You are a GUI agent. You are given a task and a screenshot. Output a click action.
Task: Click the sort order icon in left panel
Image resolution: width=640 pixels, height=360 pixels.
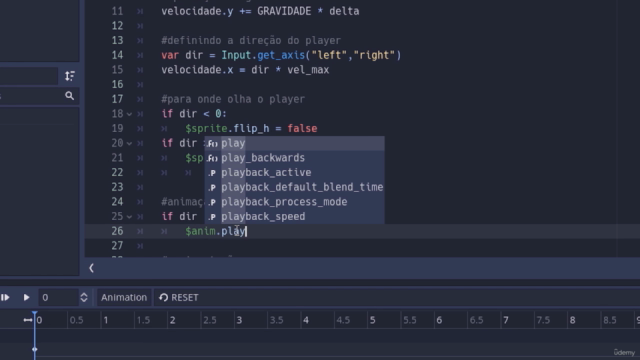pos(70,76)
